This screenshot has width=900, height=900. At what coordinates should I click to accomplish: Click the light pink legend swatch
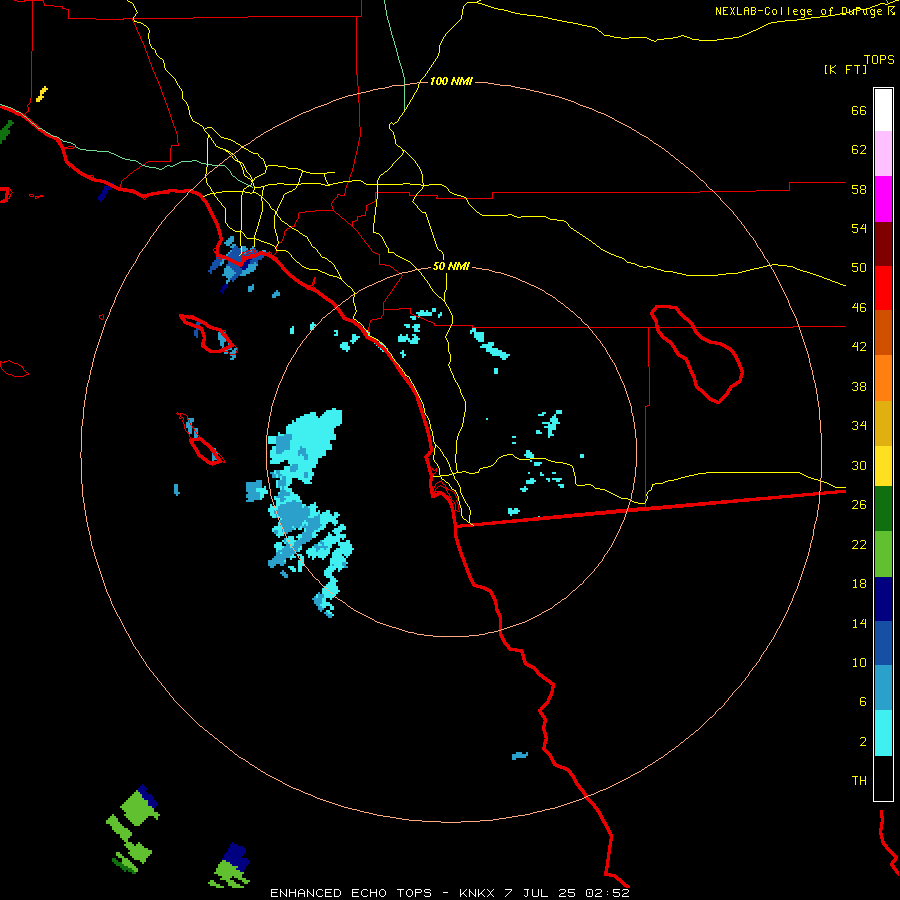point(883,153)
